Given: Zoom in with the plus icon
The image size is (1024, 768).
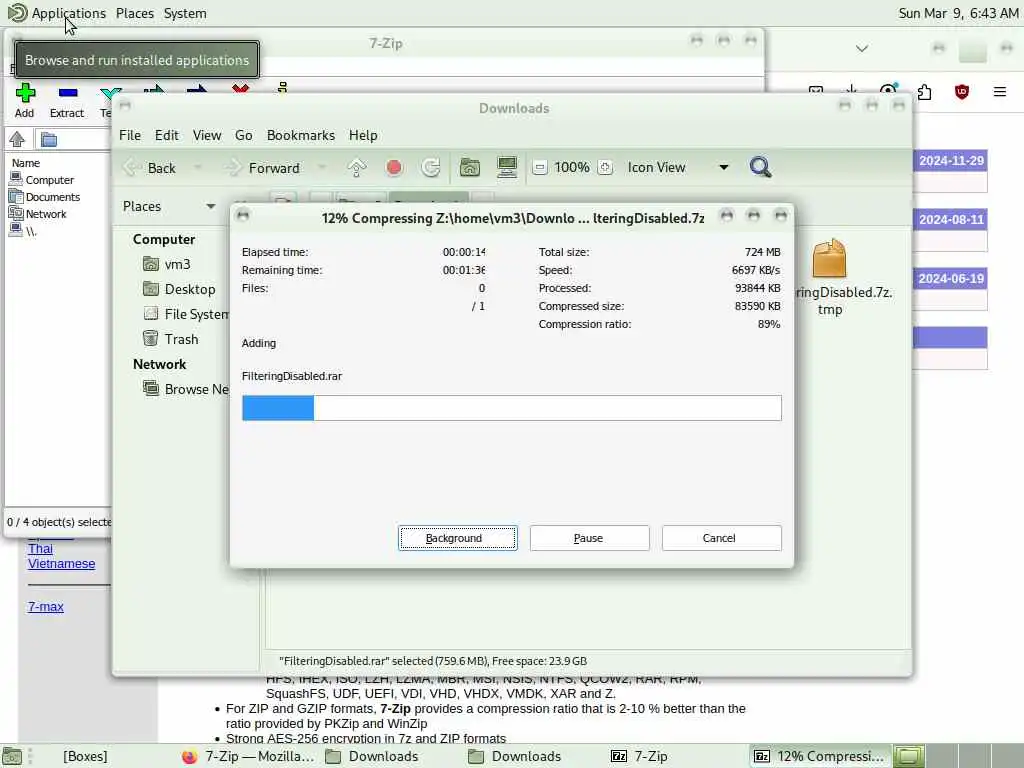Looking at the screenshot, I should coord(605,168).
